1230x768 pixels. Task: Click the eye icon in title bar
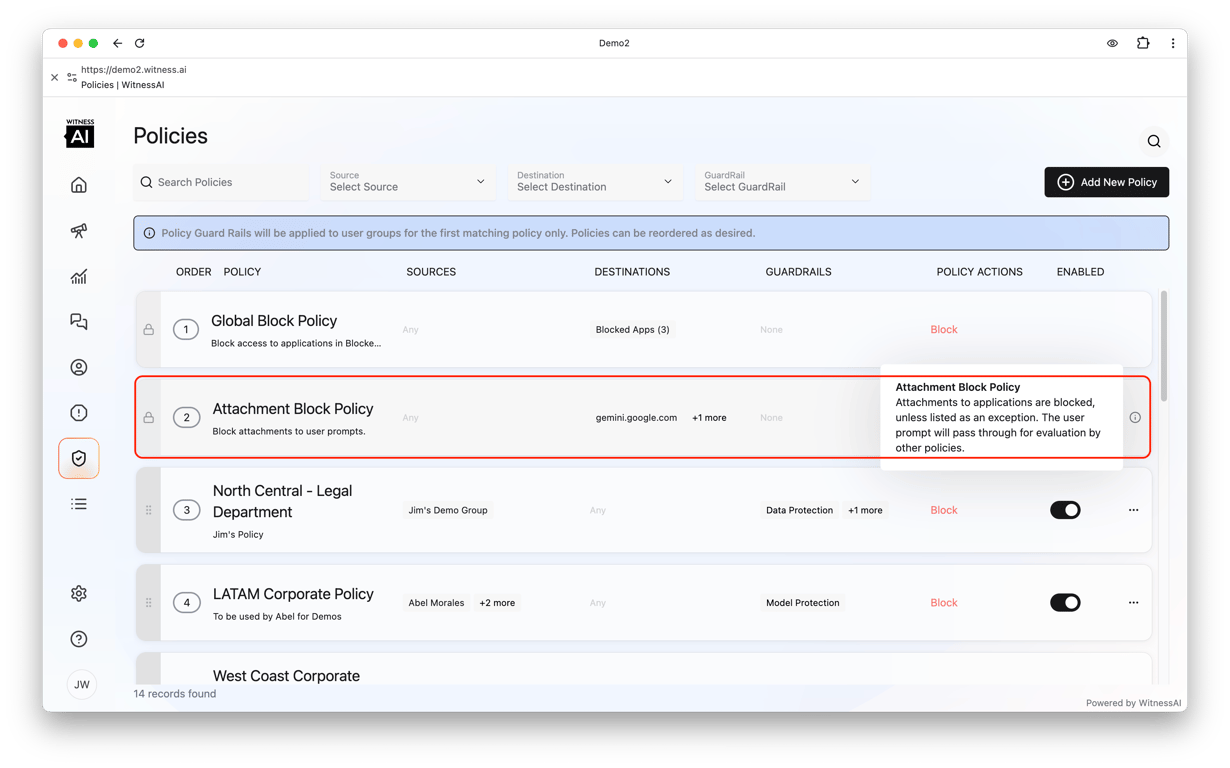click(x=1112, y=43)
